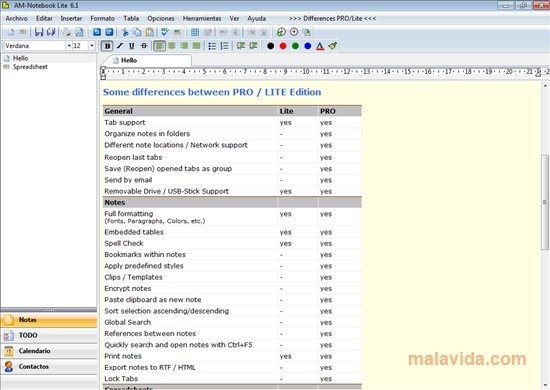Align text left
The width and height of the screenshot is (550, 390).
[160, 46]
